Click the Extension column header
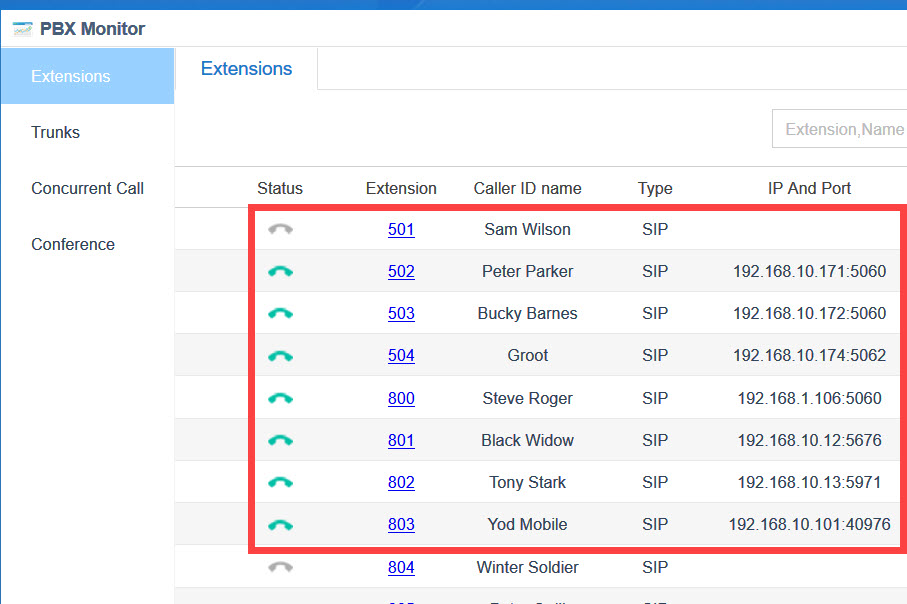Image resolution: width=907 pixels, height=604 pixels. click(x=401, y=188)
